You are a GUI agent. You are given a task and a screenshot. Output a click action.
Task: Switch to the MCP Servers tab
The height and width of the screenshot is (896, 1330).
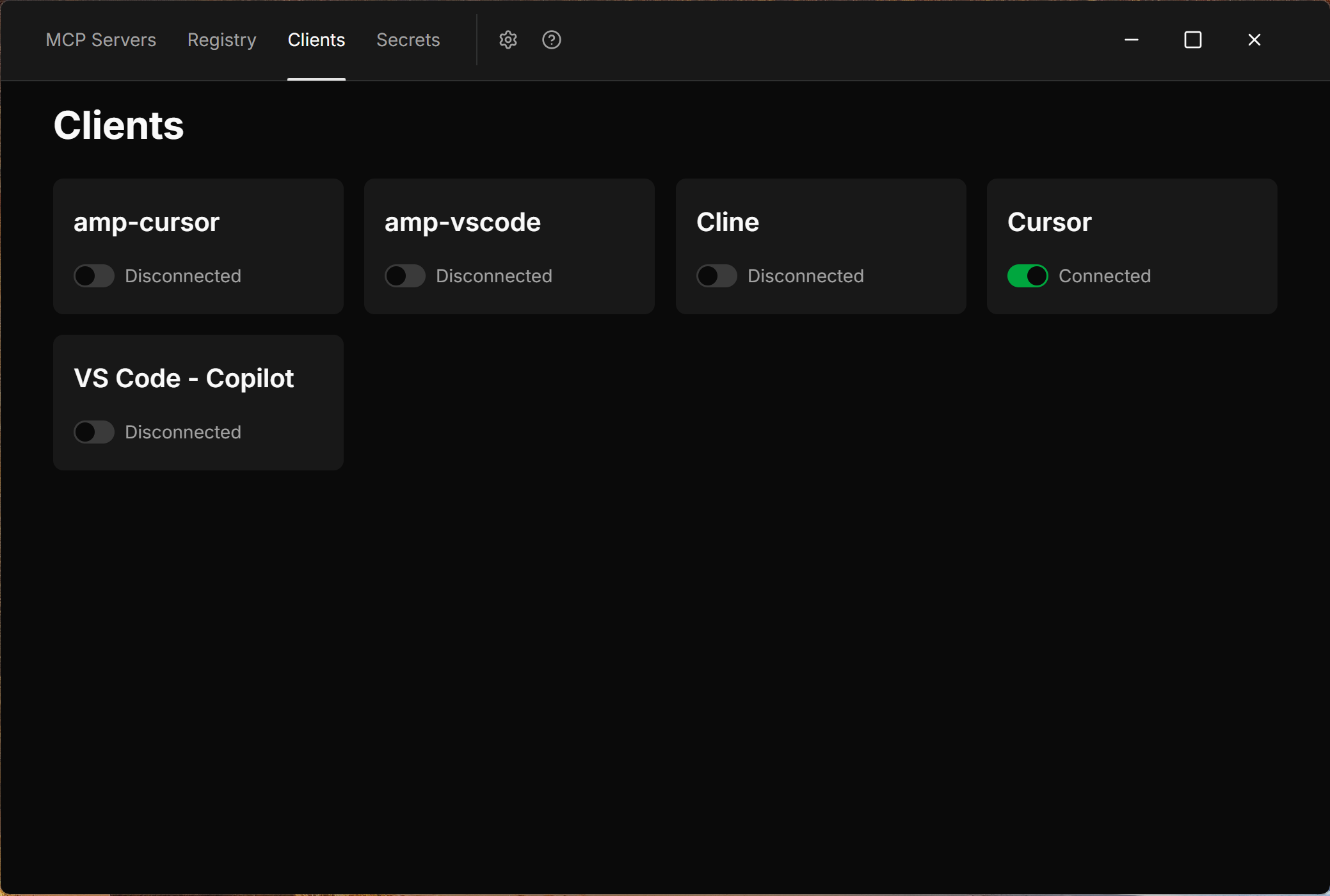pos(100,40)
